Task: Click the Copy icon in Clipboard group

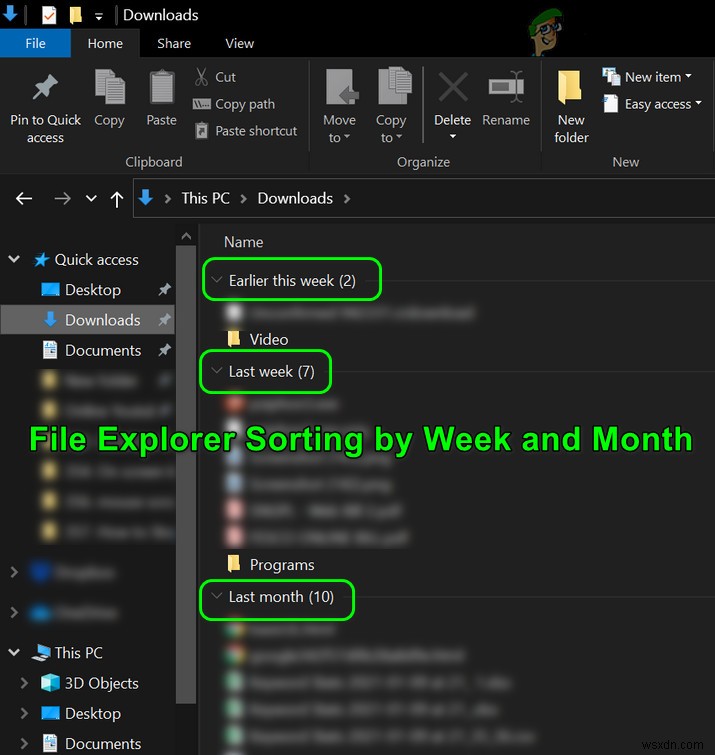Action: click(x=110, y=87)
